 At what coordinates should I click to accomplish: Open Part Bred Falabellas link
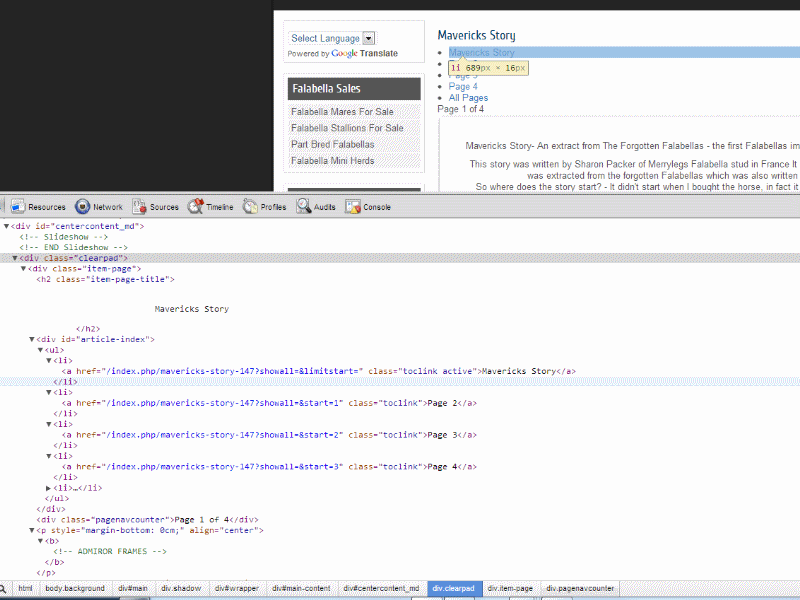(333, 144)
